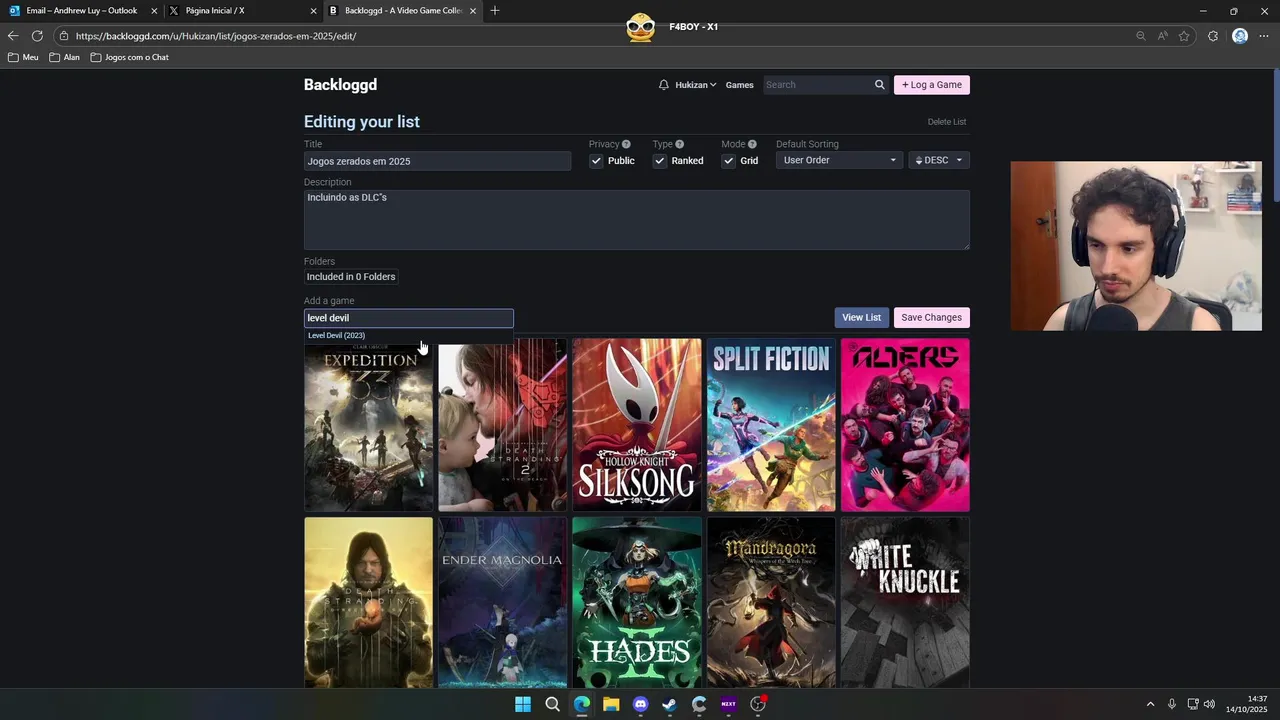Viewport: 1280px width, 720px height.
Task: Click the read aloud icon in address bar
Action: [1162, 36]
